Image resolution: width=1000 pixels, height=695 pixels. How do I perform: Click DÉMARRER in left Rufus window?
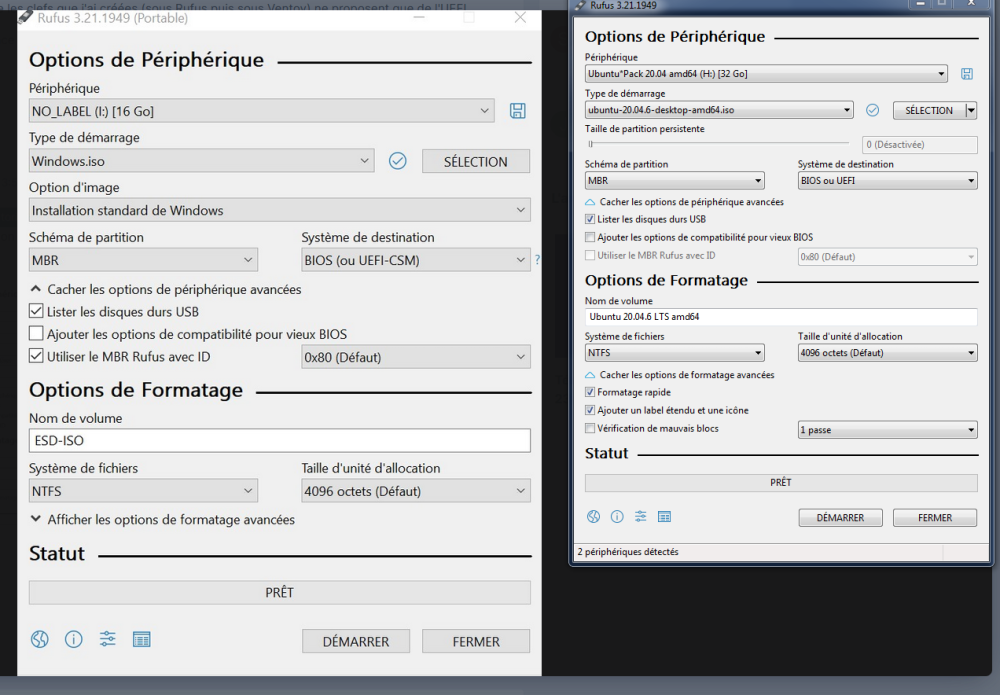(356, 641)
